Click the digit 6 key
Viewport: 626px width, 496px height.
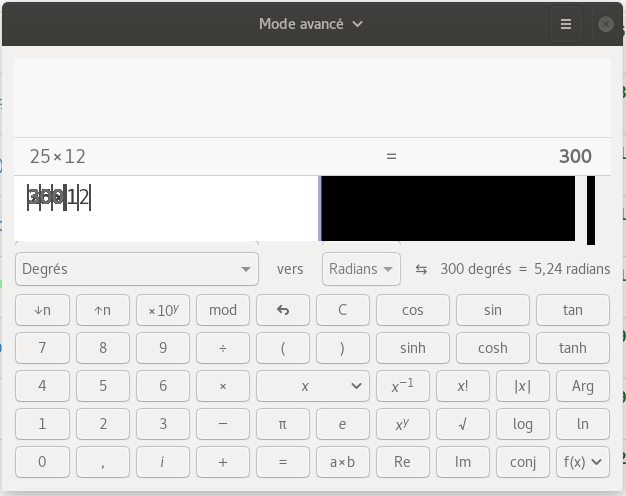click(163, 386)
